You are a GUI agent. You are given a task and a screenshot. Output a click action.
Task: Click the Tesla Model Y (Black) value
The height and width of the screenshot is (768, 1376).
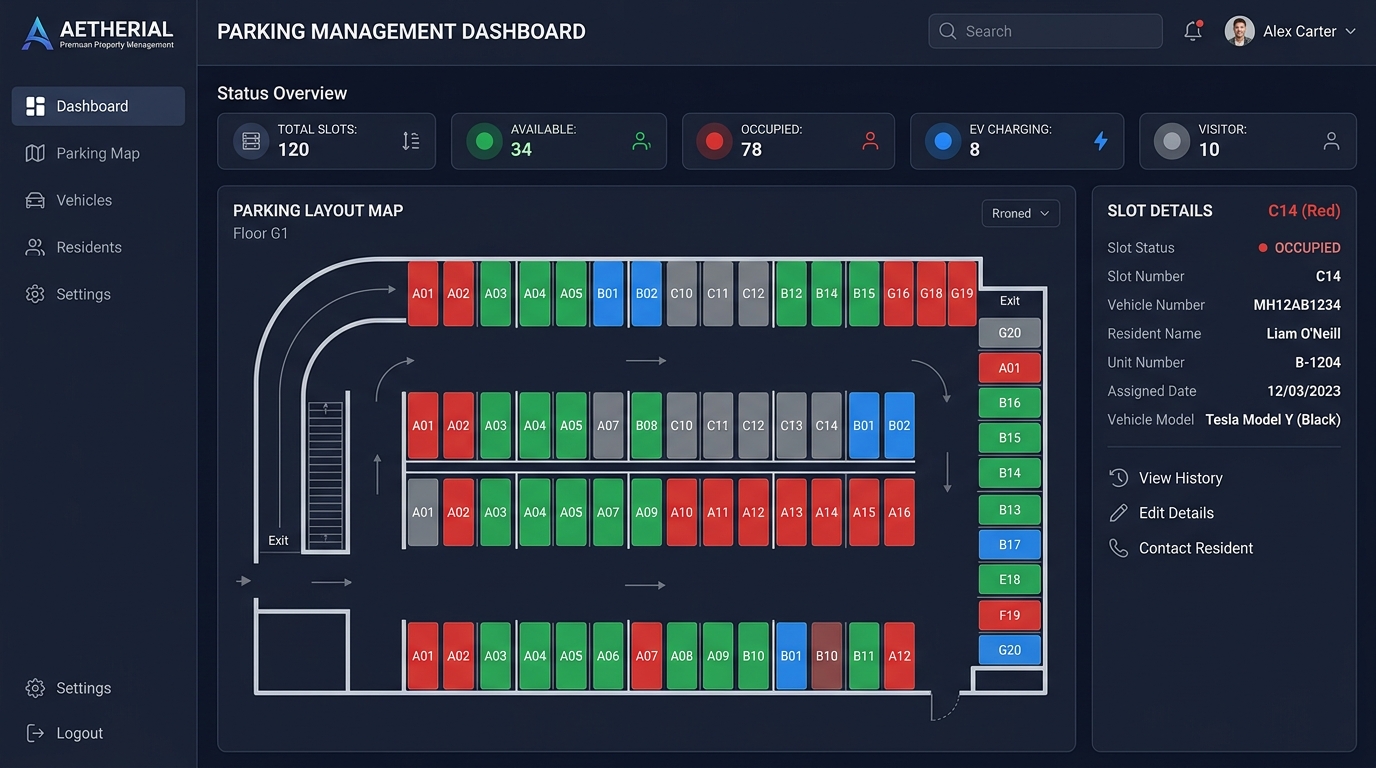(1273, 420)
